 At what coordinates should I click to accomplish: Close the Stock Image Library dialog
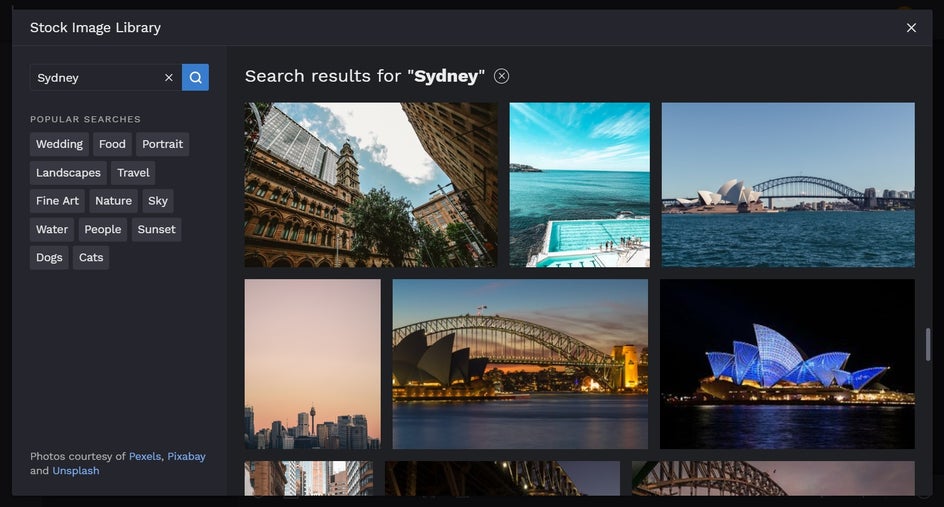pos(911,28)
